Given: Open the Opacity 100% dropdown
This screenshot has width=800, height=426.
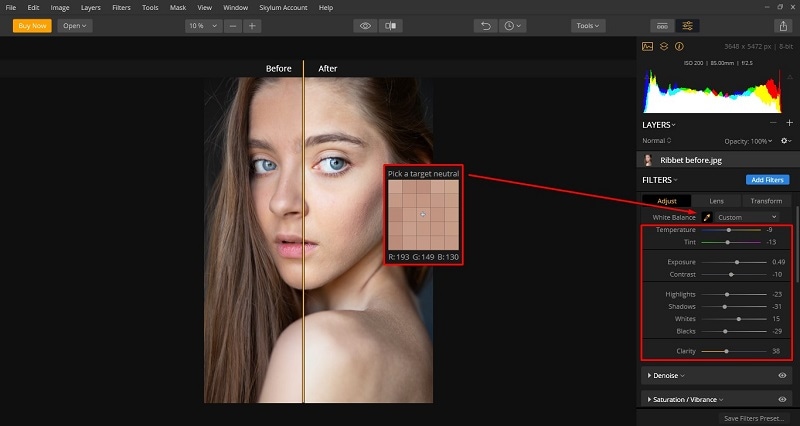Looking at the screenshot, I should (x=748, y=141).
